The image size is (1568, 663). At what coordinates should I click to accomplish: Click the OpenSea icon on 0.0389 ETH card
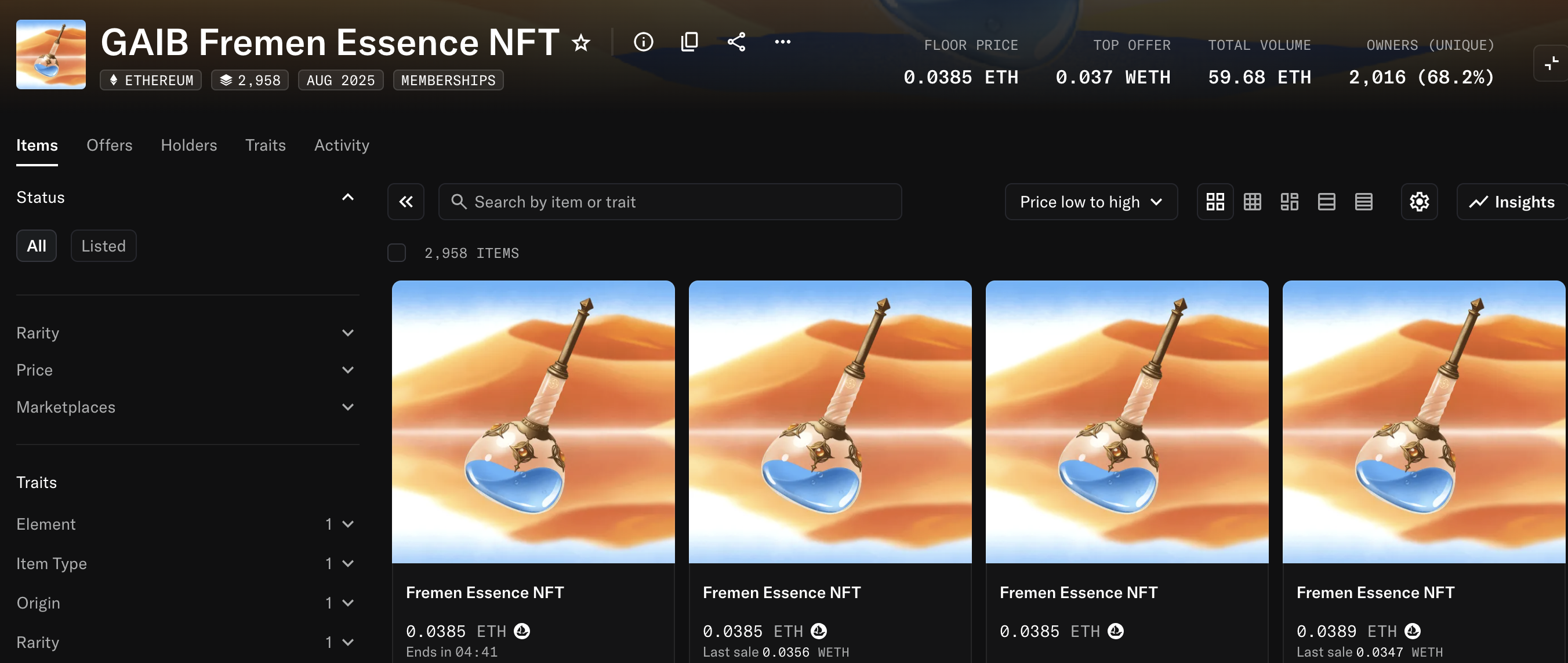[1412, 631]
